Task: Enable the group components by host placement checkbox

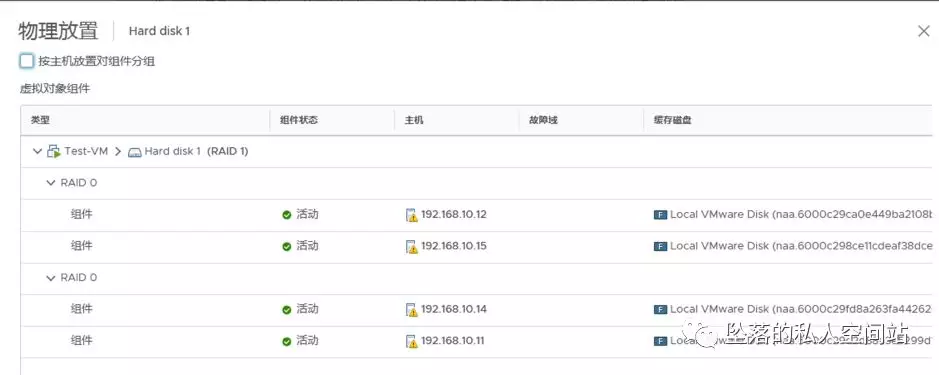Action: point(26,61)
